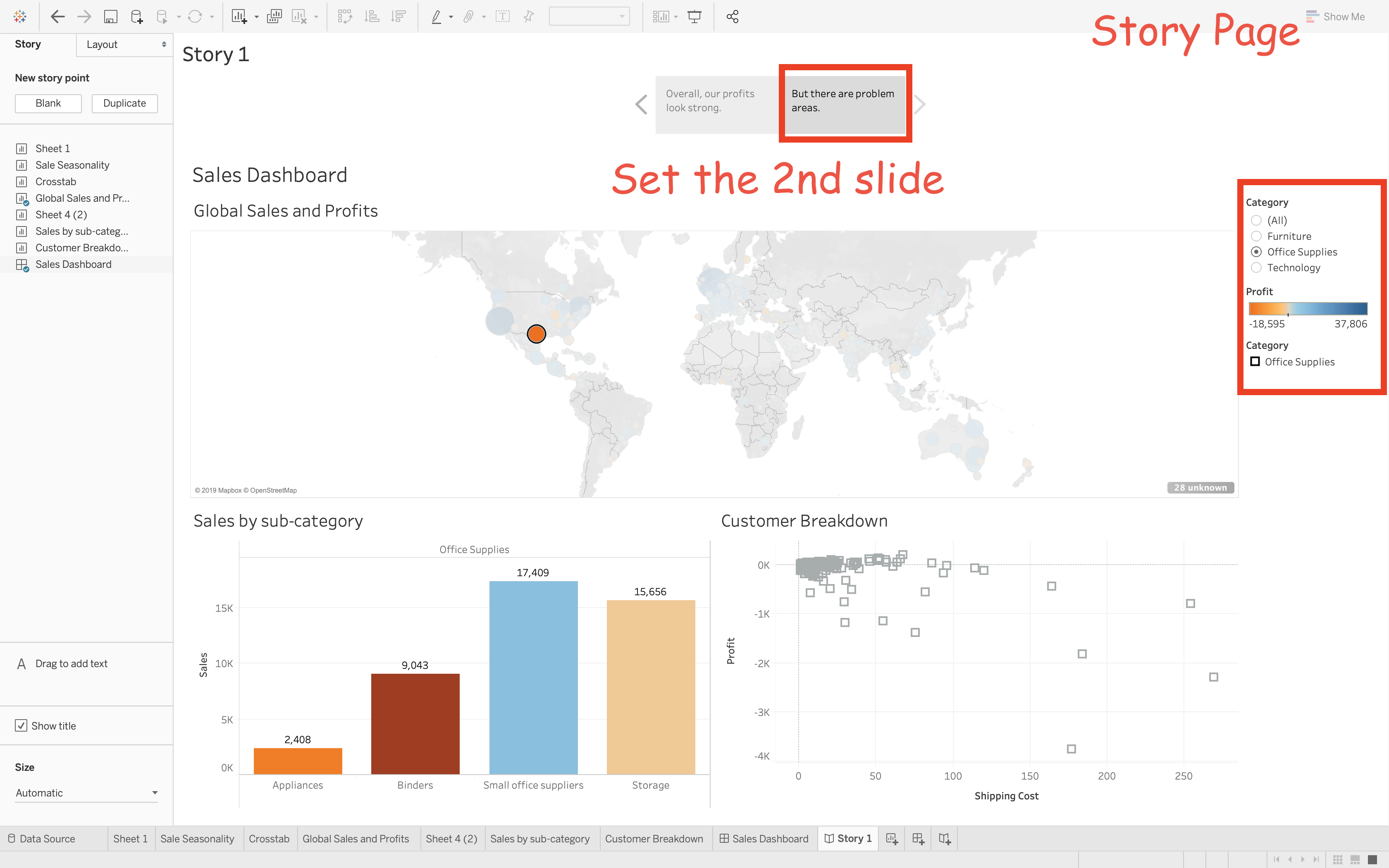The image size is (1389, 868).
Task: Click the Profit color gradient legend
Action: point(1308,309)
